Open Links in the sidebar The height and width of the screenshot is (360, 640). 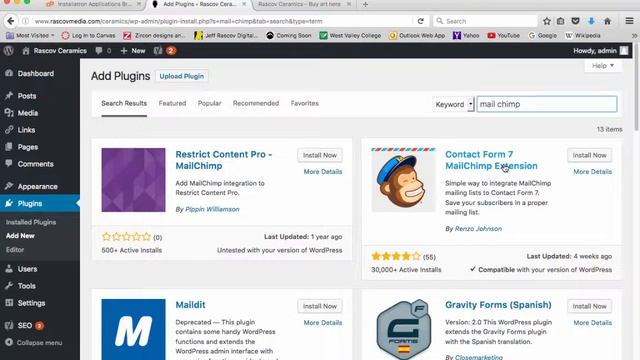pyautogui.click(x=26, y=130)
